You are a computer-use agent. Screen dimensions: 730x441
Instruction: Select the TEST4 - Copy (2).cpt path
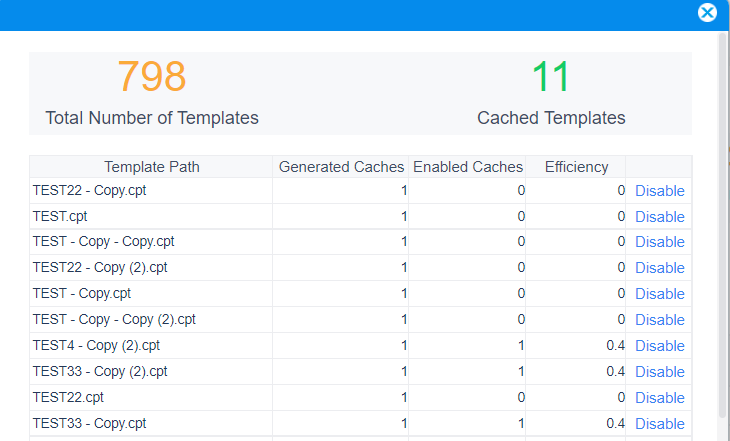pos(96,346)
